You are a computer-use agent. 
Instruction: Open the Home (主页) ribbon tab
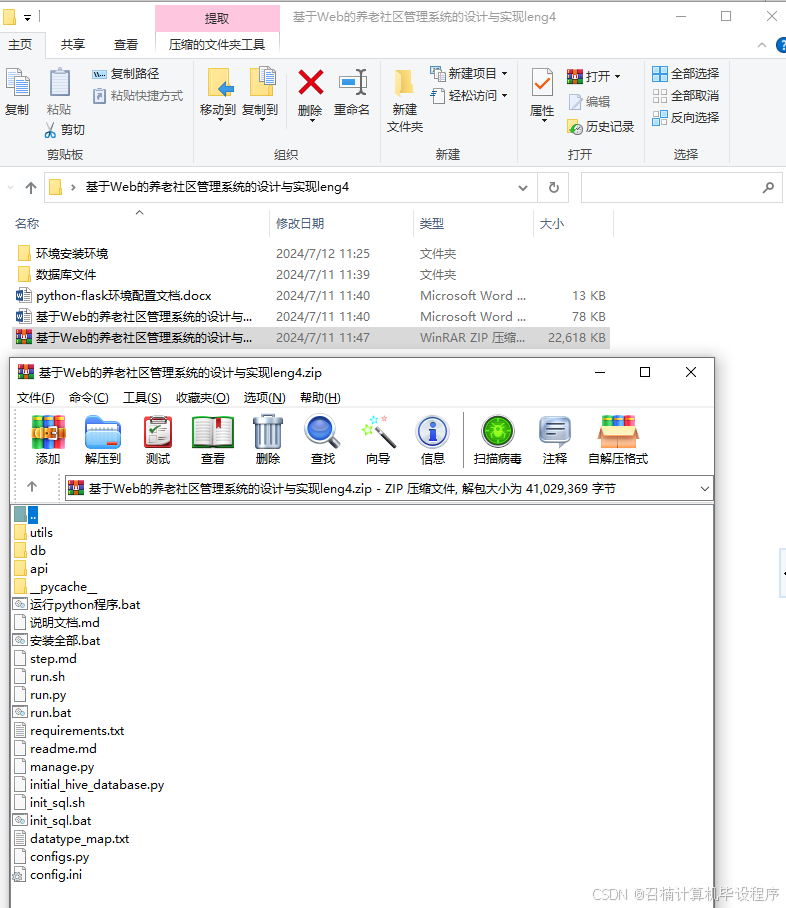[20, 45]
